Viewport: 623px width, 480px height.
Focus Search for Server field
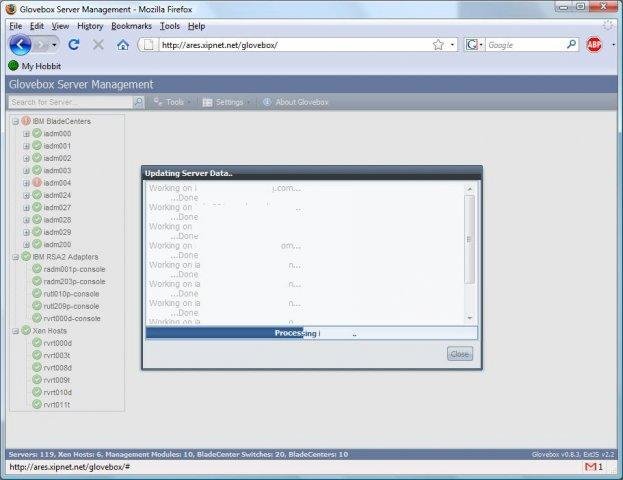click(71, 102)
